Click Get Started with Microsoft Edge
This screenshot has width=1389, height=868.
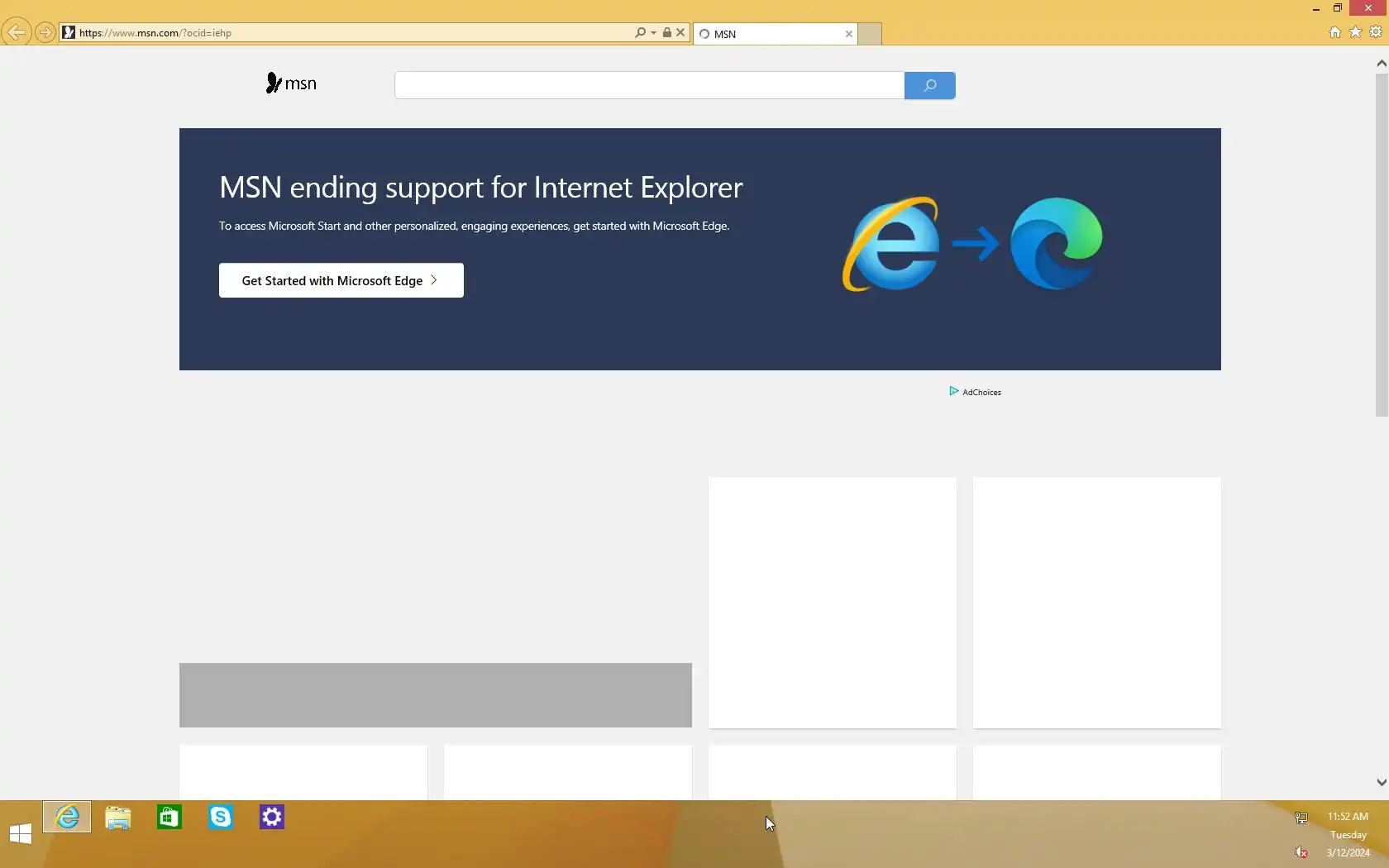click(x=341, y=280)
